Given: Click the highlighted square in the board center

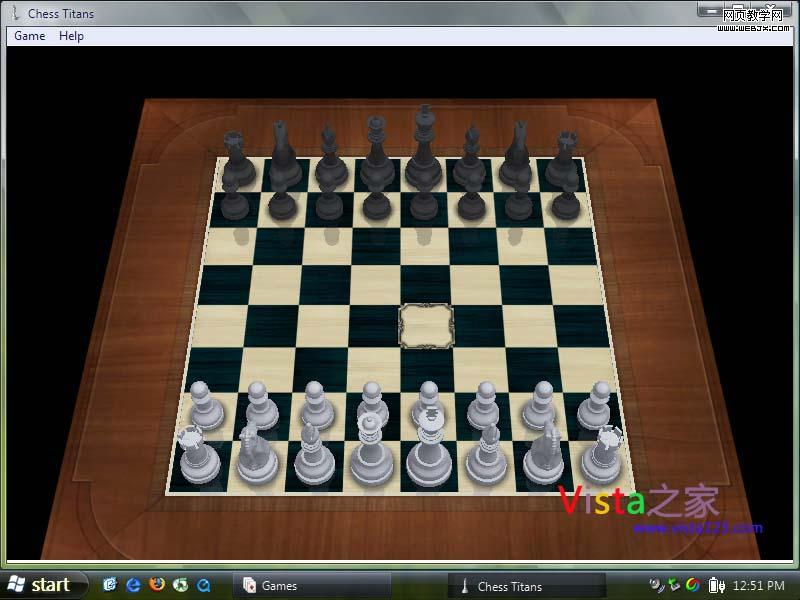Looking at the screenshot, I should coord(426,325).
